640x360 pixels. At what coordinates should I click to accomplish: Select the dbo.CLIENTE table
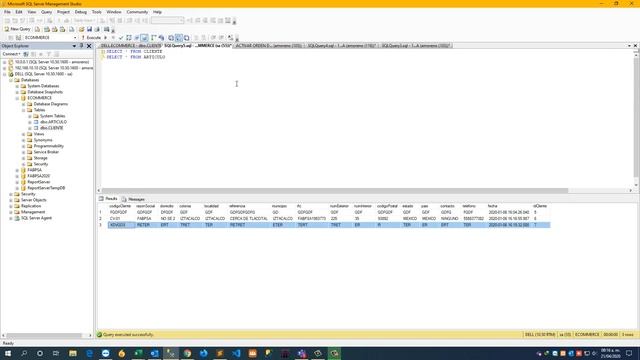pos(51,128)
